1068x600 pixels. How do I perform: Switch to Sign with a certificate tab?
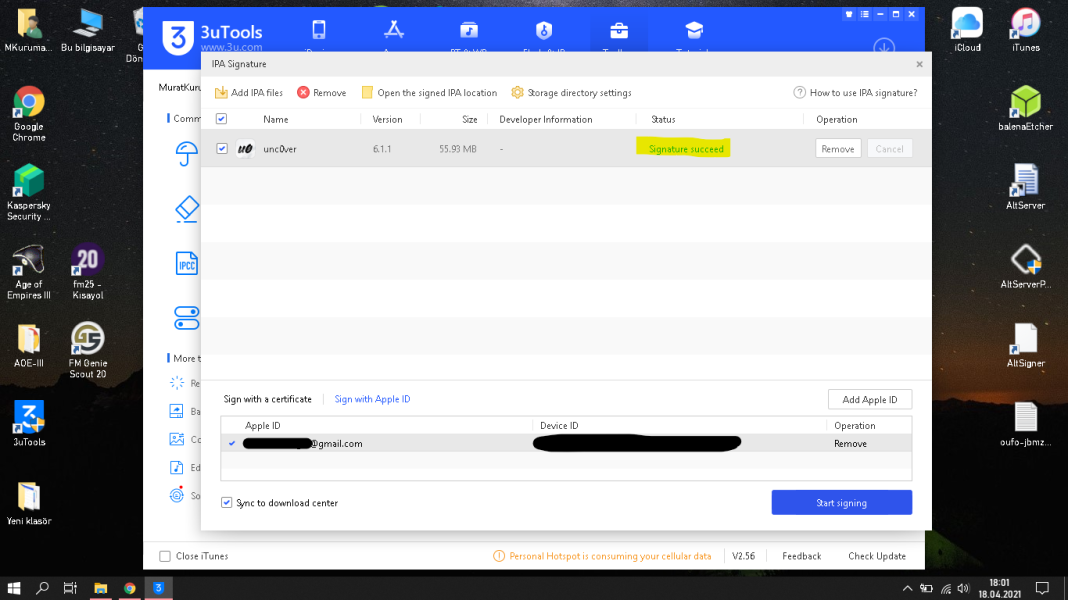[x=267, y=399]
